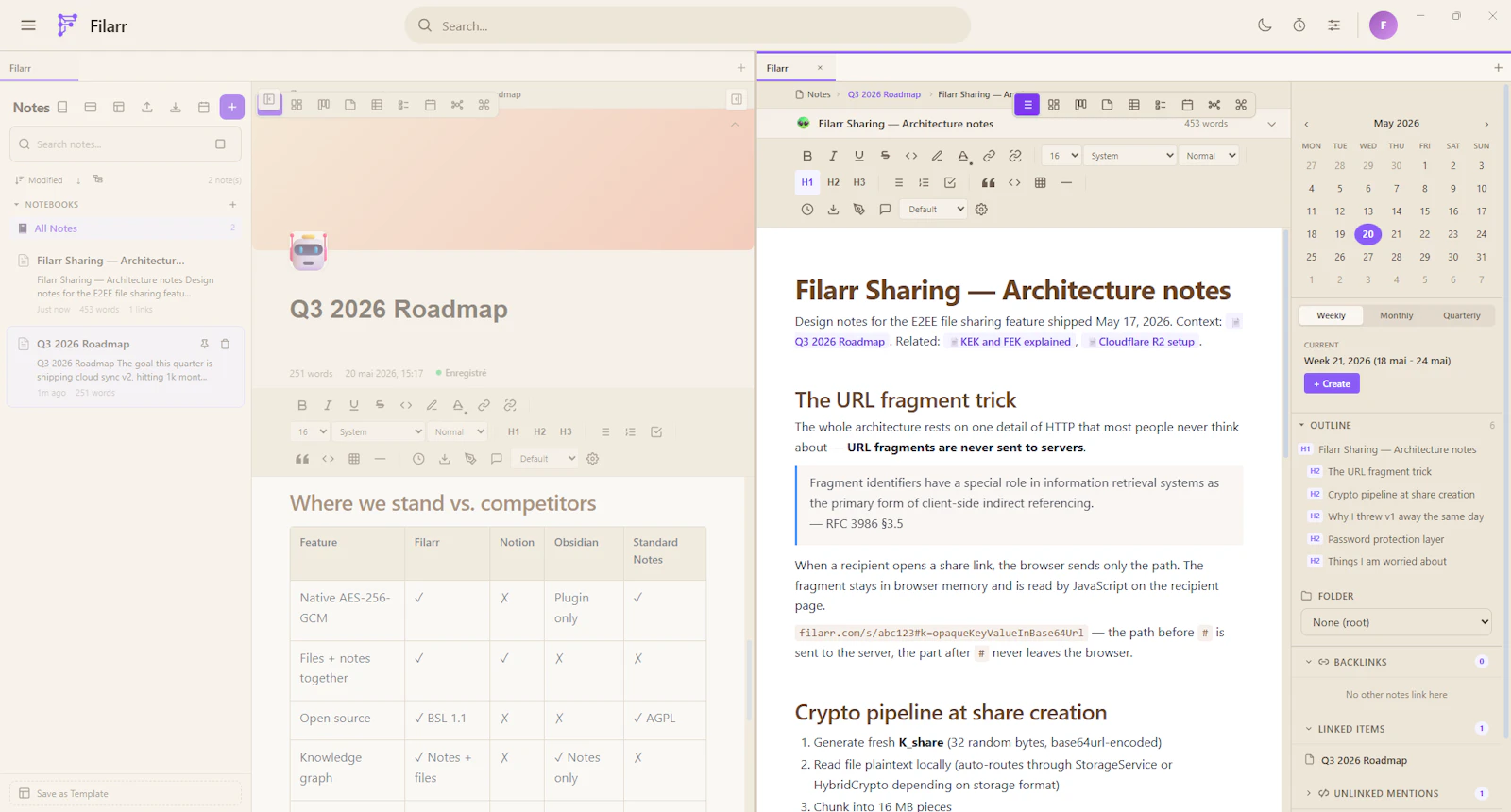1511x812 pixels.
Task: Open the KEK and FEK explained link
Action: click(1010, 342)
